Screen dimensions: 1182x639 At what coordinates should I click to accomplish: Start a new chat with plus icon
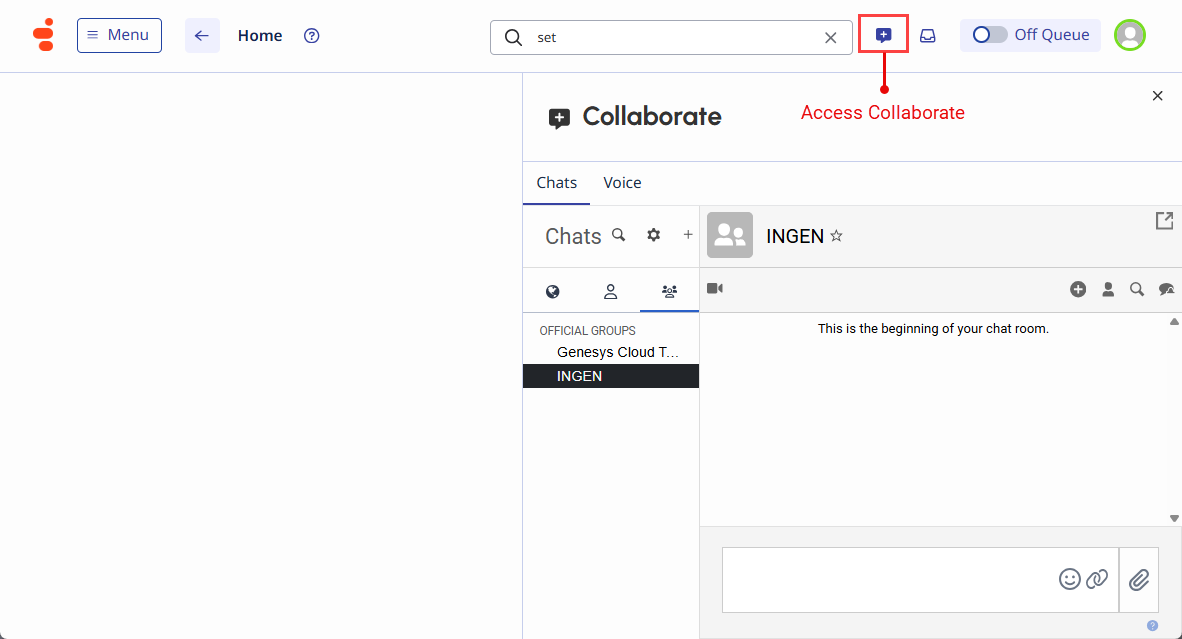point(688,235)
